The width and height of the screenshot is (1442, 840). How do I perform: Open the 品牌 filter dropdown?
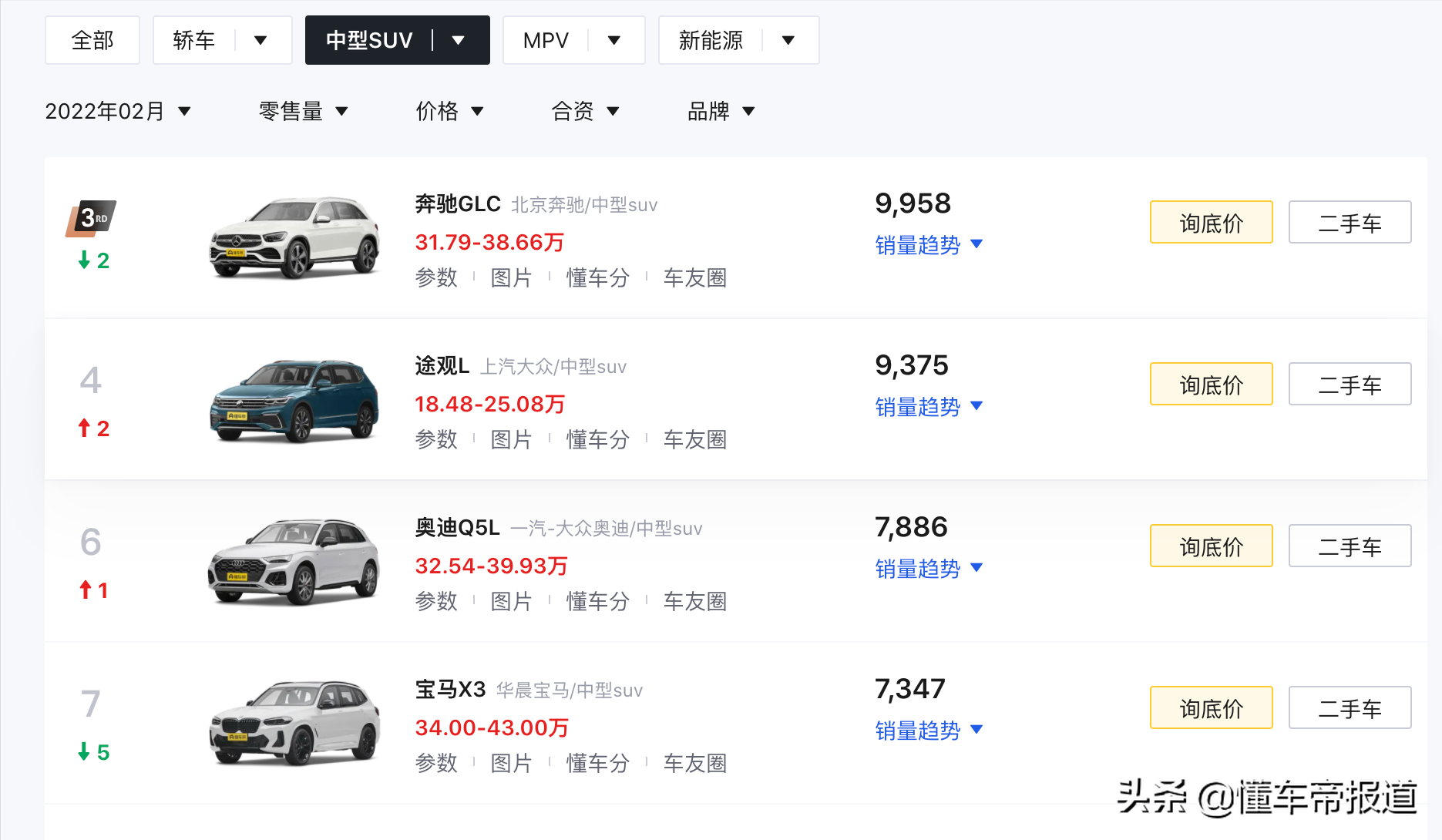coord(721,112)
